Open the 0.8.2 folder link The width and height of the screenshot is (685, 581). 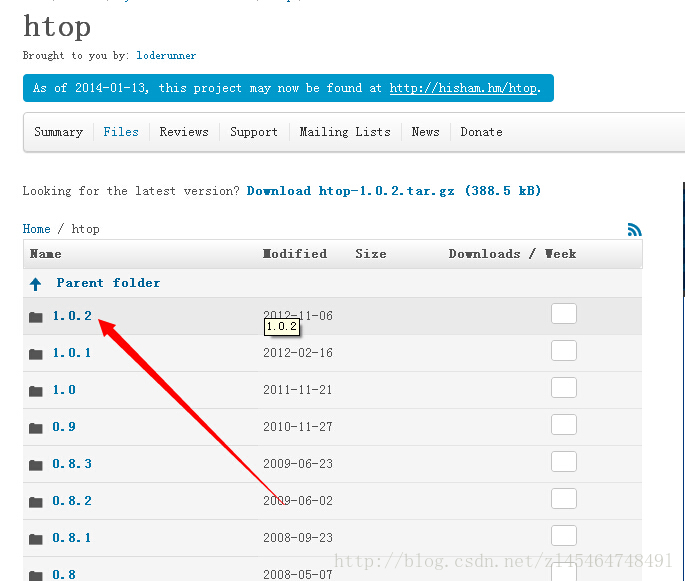72,501
